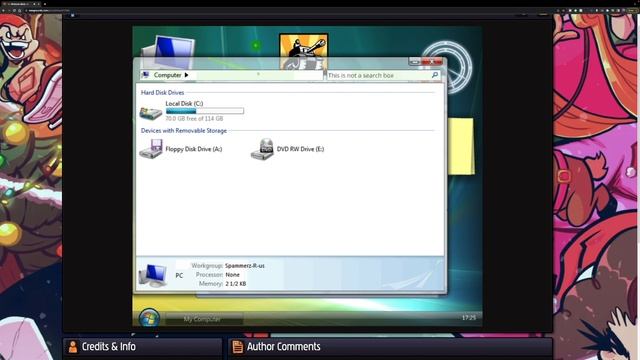640x360 pixels.
Task: Select the 'Floppy Disk Drive (A:)' label
Action: tap(194, 149)
